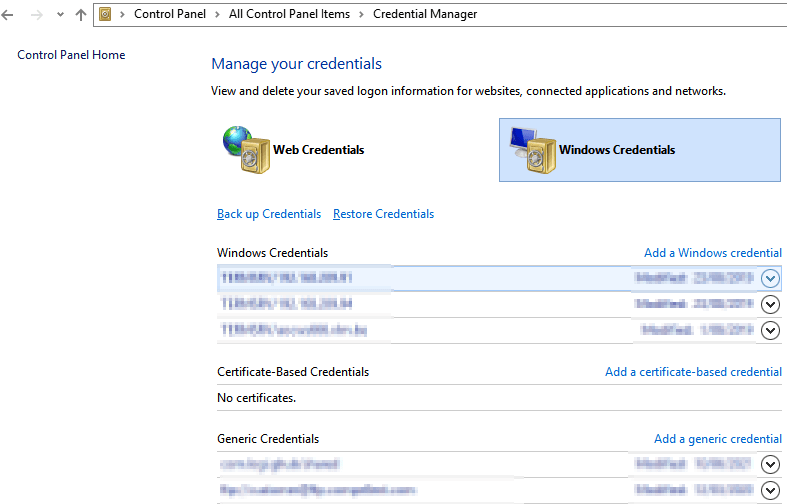Open the recent locations dropdown arrow

tap(60, 15)
